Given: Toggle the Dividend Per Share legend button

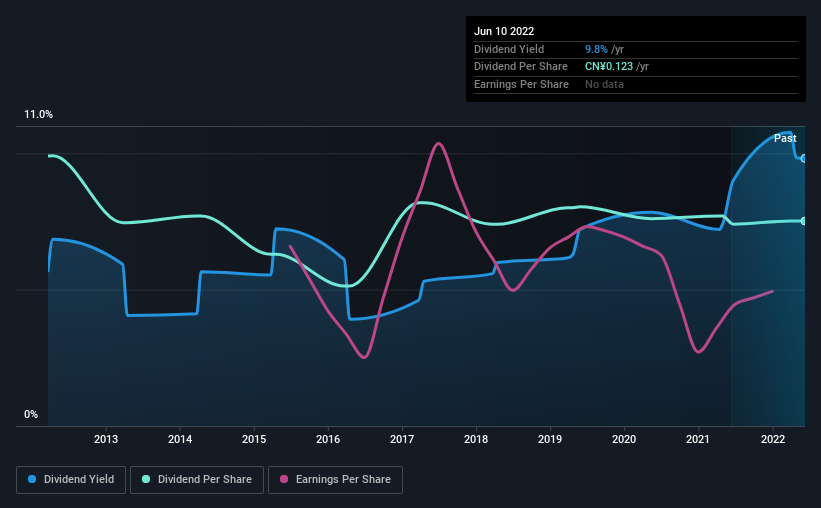Looking at the screenshot, I should (x=197, y=480).
